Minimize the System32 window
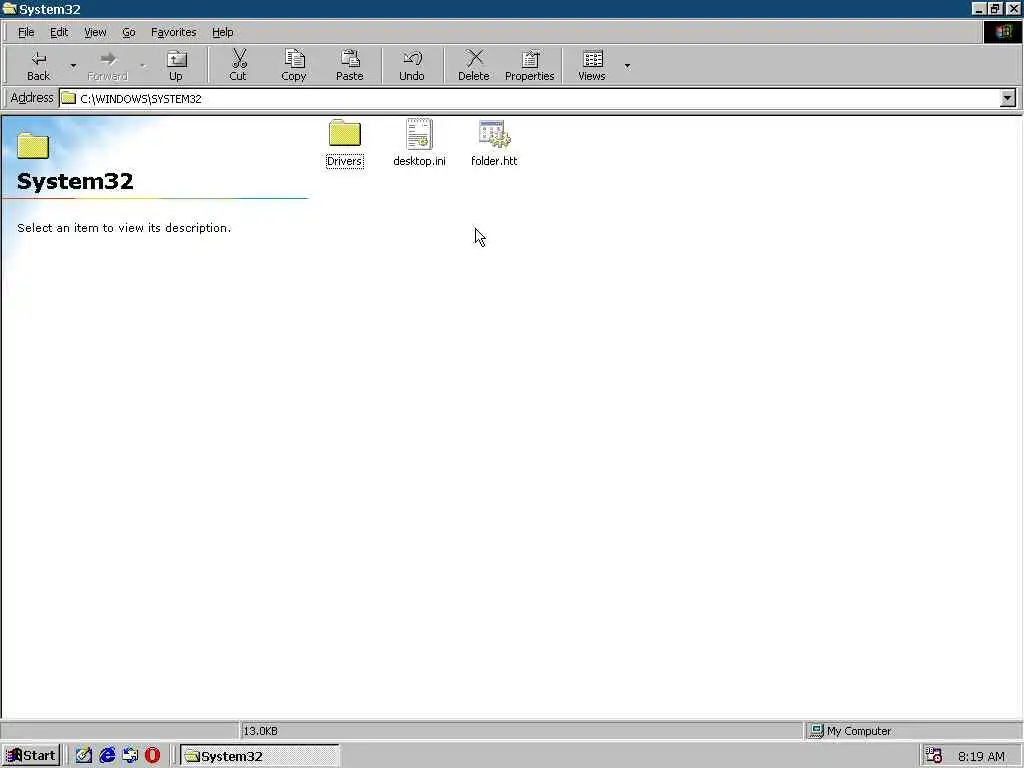The width and height of the screenshot is (1024, 768). coord(978,8)
